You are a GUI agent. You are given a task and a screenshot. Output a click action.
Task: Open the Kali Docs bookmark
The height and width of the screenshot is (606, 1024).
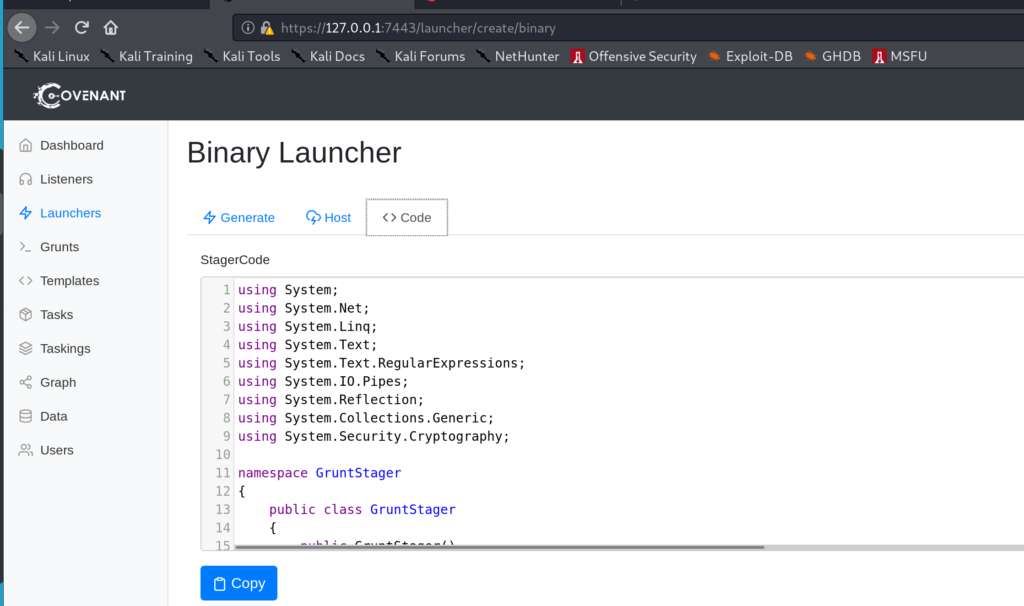(x=328, y=56)
